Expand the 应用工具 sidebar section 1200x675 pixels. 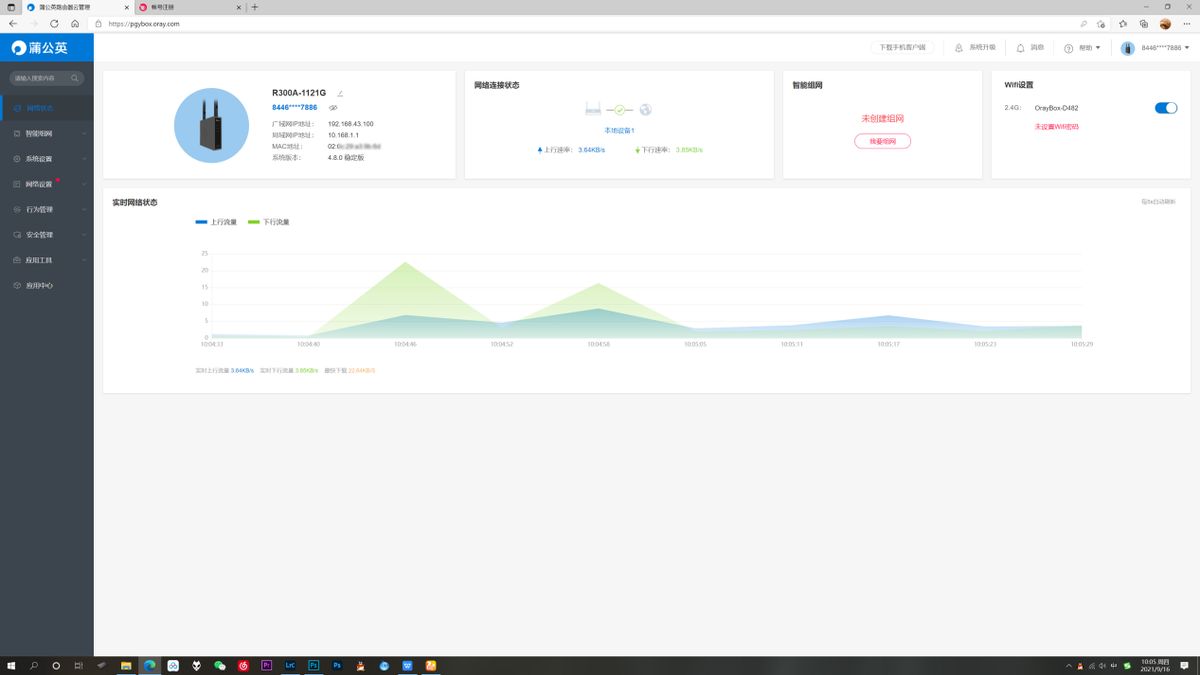pyautogui.click(x=46, y=260)
